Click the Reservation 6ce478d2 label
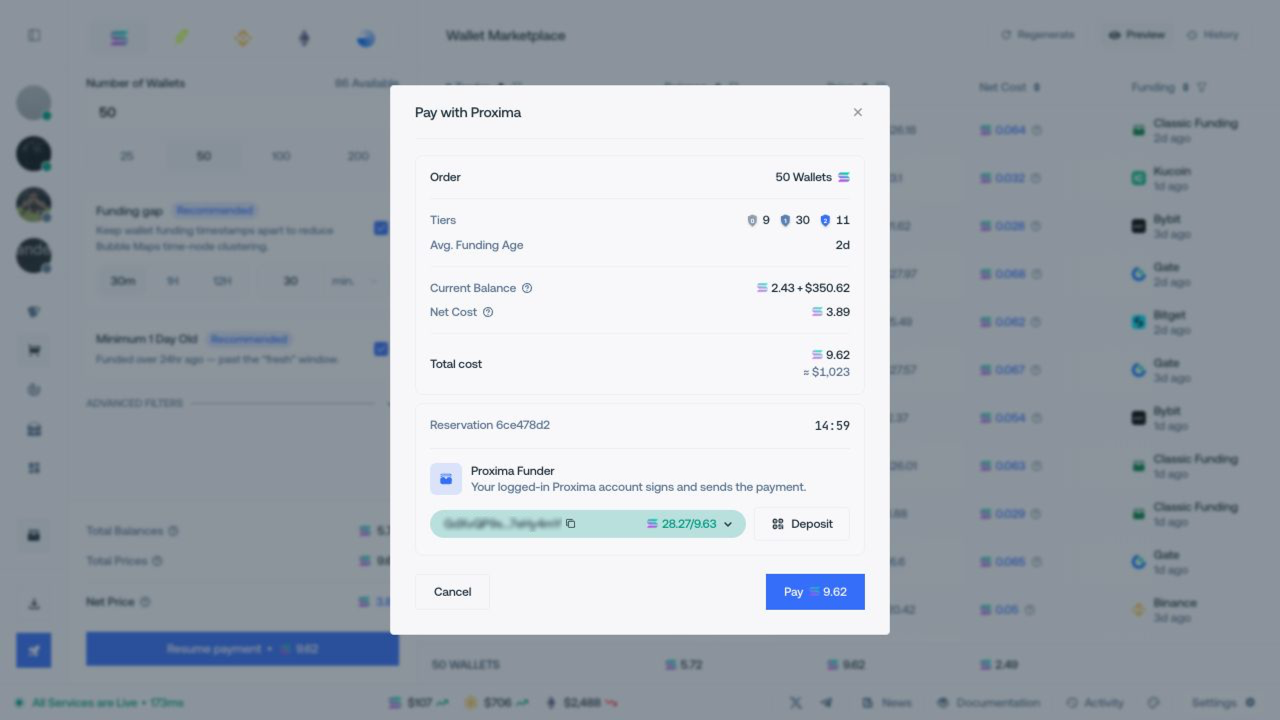 (x=490, y=425)
